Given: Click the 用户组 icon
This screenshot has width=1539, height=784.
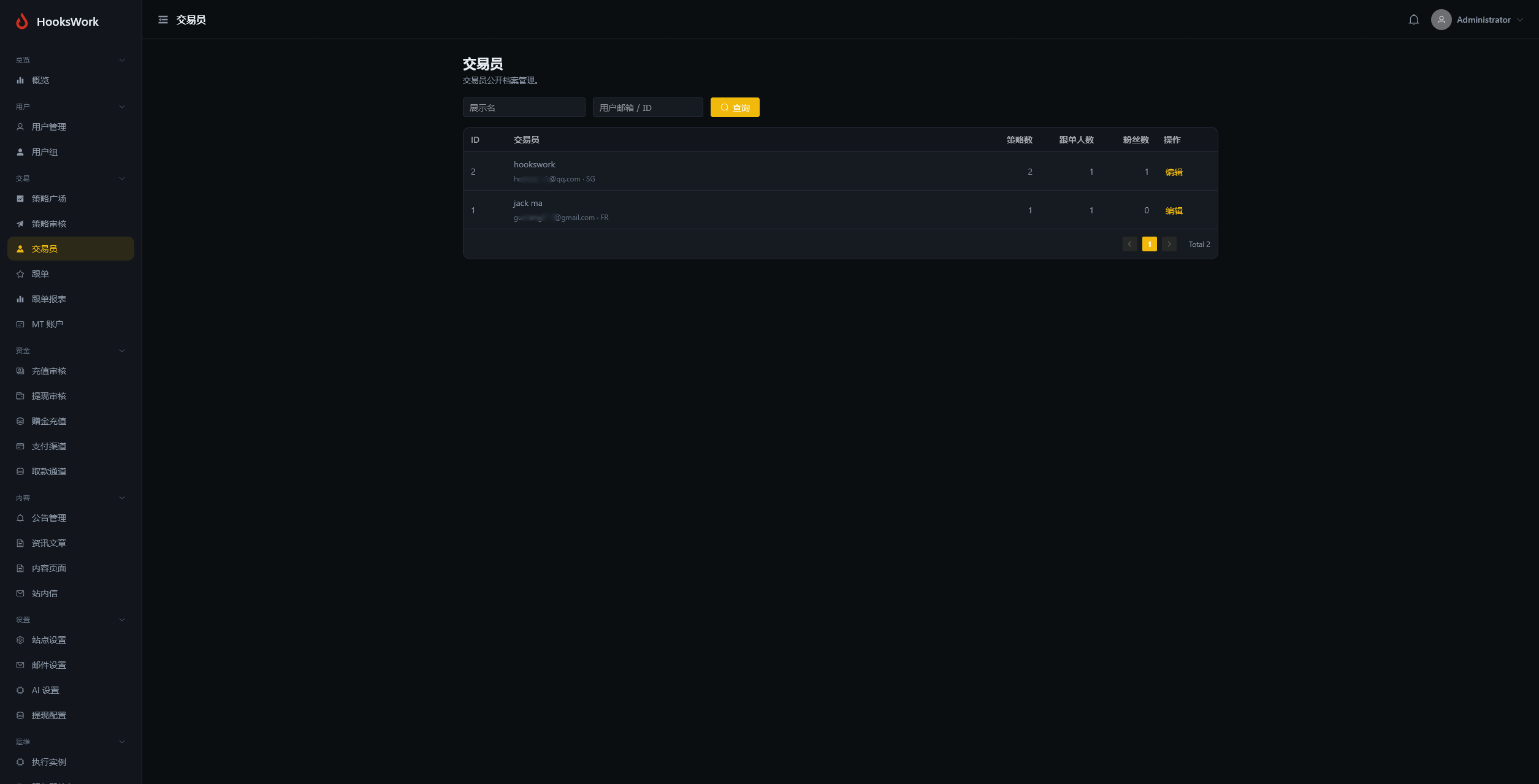Looking at the screenshot, I should [x=20, y=152].
